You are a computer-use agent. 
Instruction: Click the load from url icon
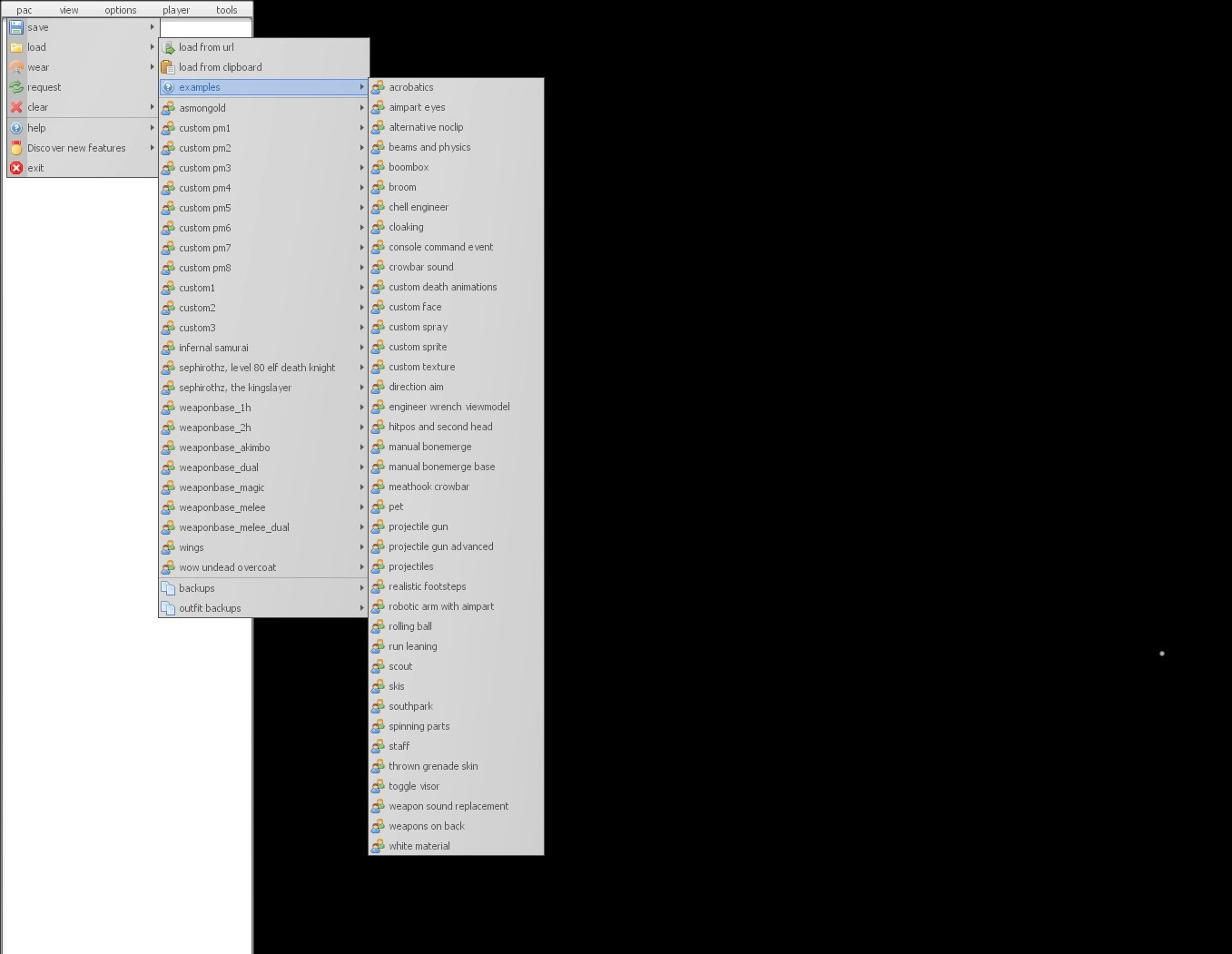(168, 47)
